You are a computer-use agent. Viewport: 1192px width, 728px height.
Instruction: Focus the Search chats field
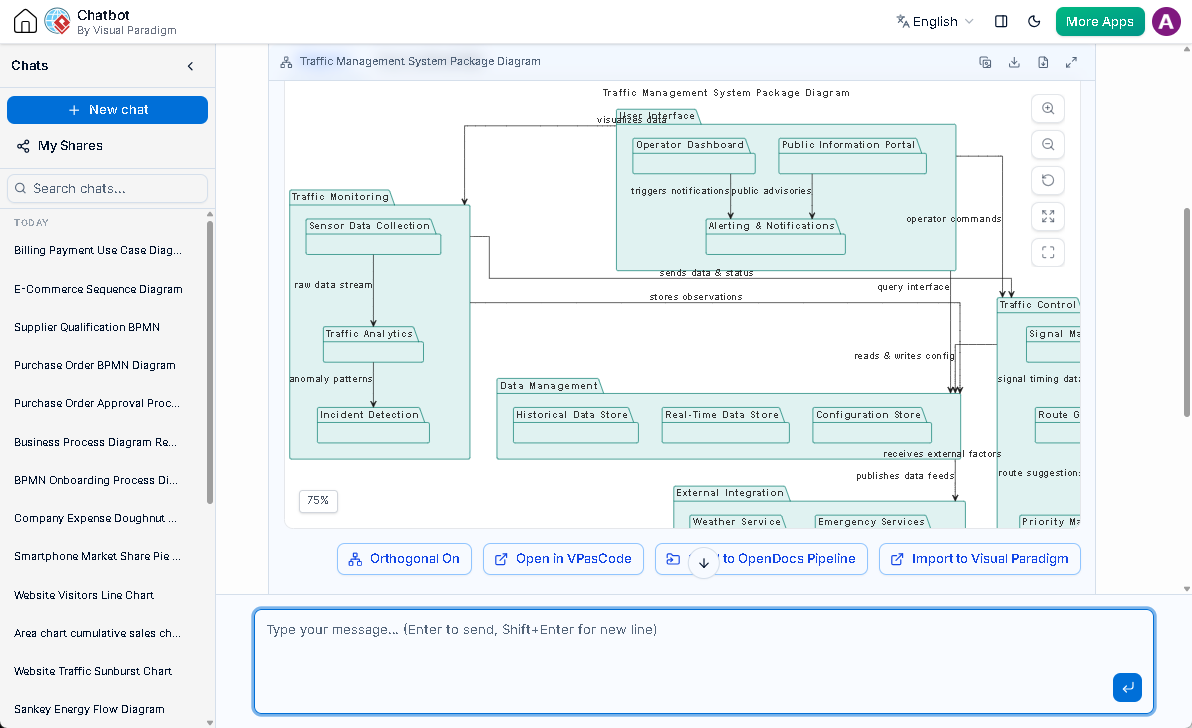(107, 188)
